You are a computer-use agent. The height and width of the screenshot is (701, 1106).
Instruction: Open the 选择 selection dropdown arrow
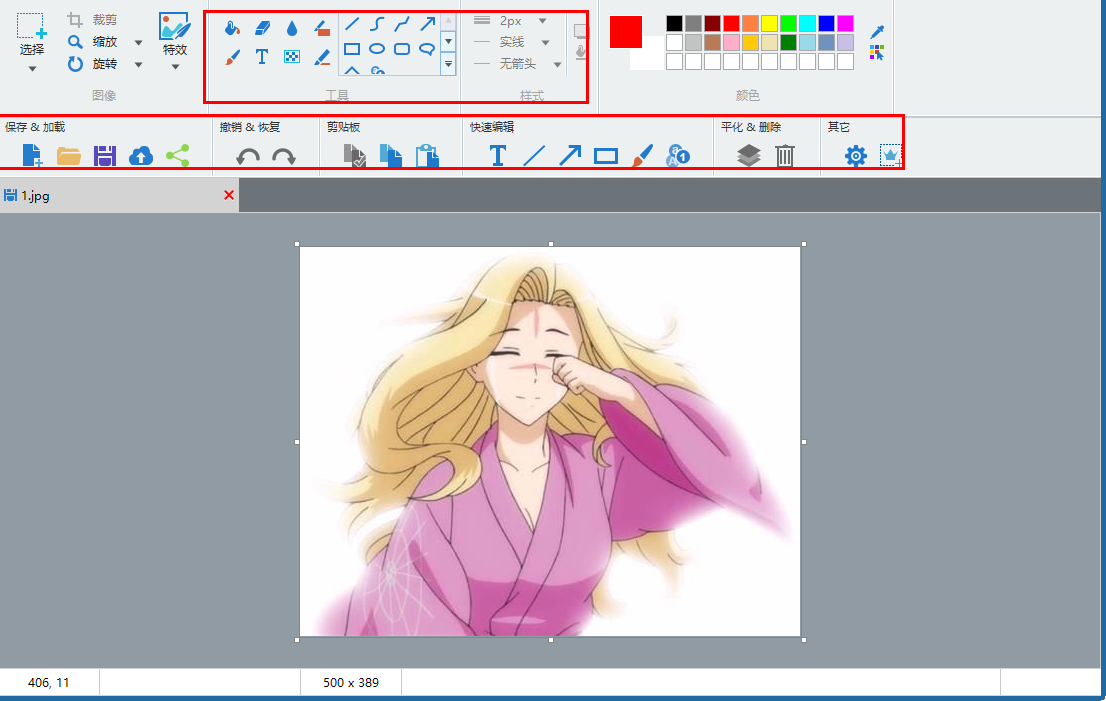(x=32, y=68)
